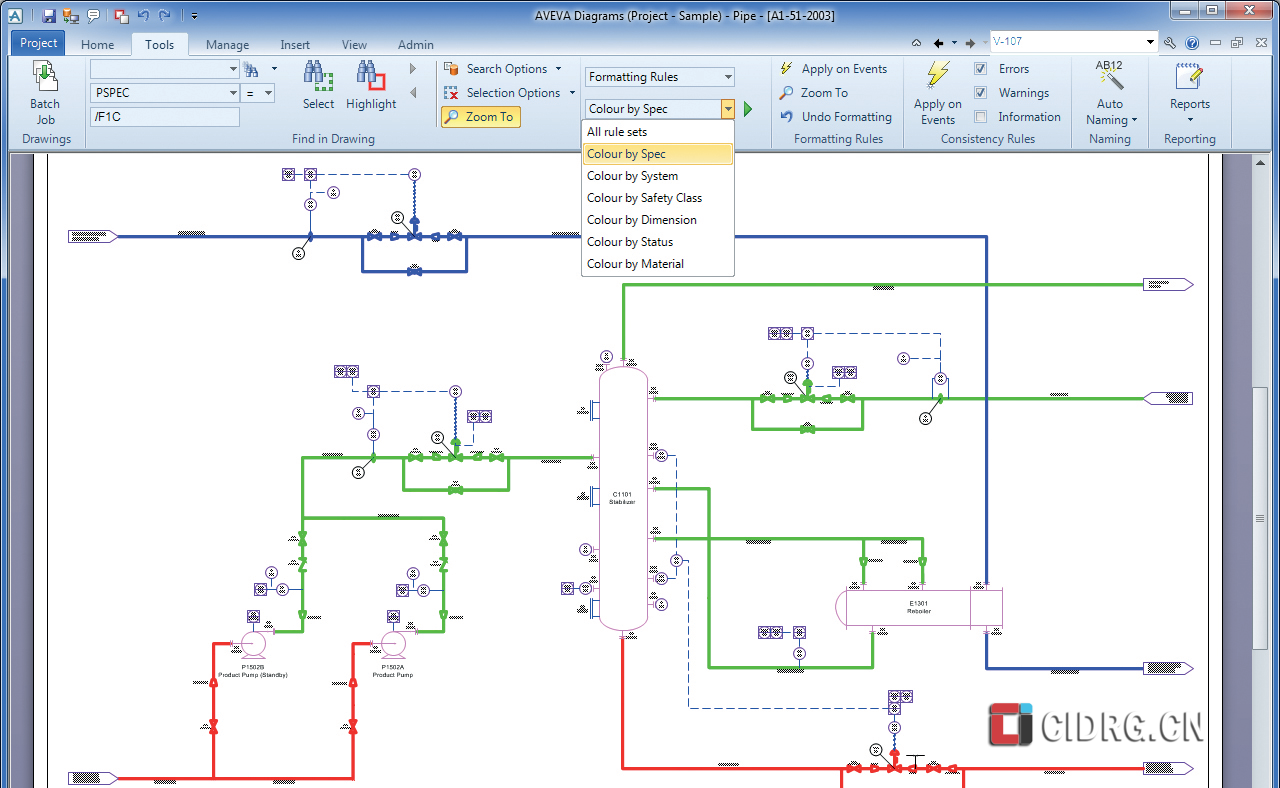Click the wrench settings icon
This screenshot has width=1280, height=788.
(1171, 43)
